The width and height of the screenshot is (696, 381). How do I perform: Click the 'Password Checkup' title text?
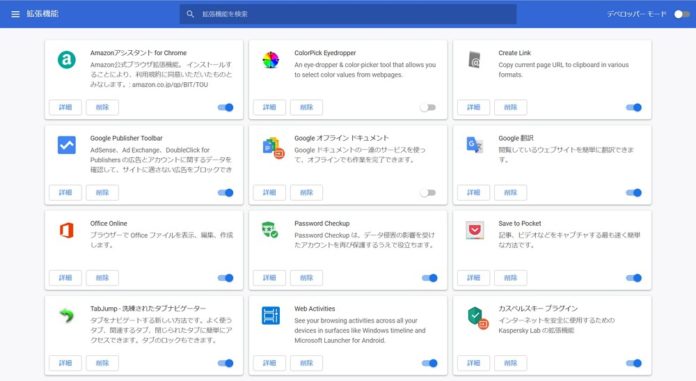tap(322, 223)
